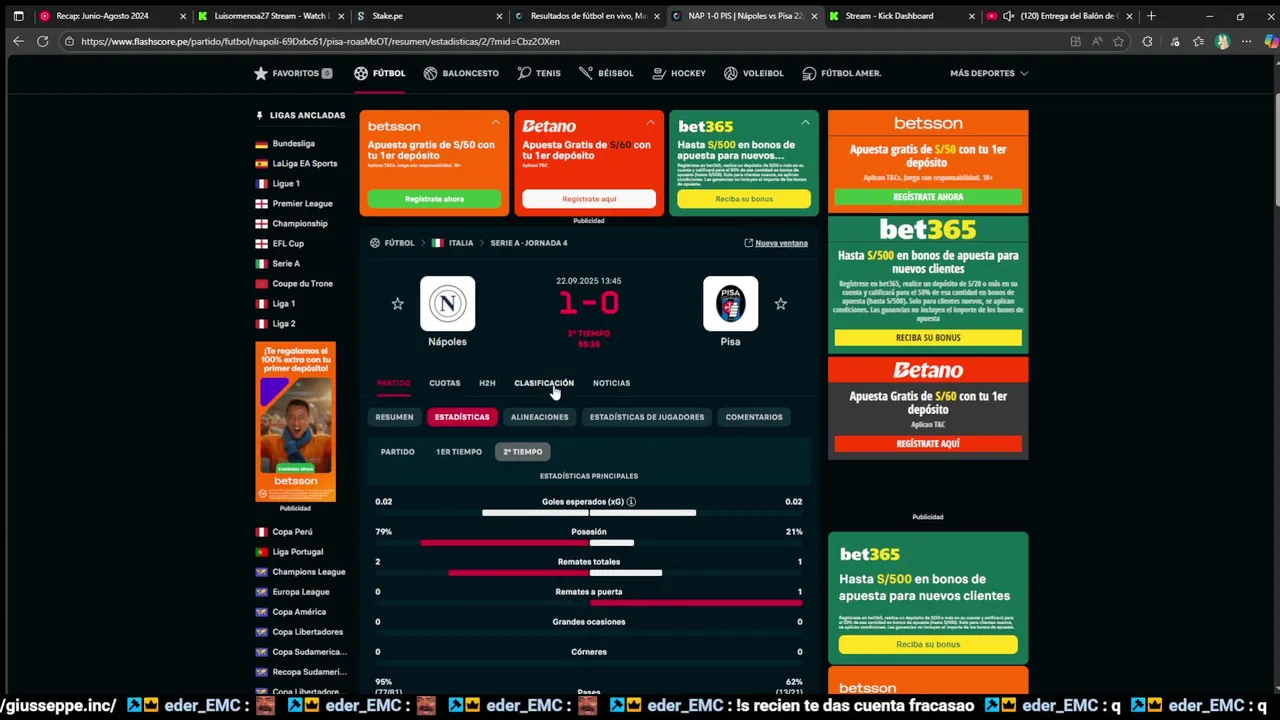This screenshot has height=720, width=1280.
Task: Open the Cuotas match tab
Action: 445,383
